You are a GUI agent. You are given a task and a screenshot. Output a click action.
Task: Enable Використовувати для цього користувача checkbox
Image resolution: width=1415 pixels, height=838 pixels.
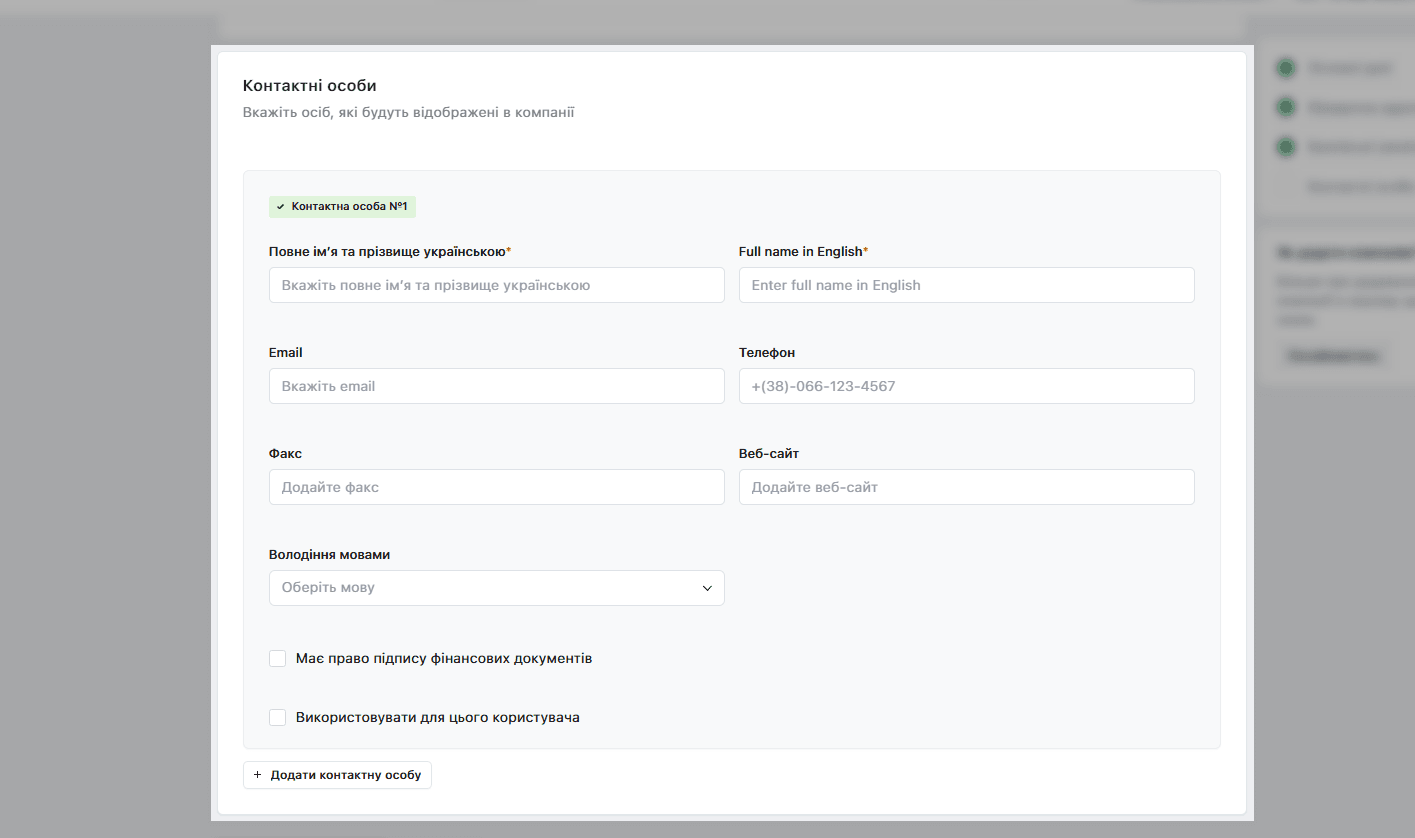tap(278, 717)
